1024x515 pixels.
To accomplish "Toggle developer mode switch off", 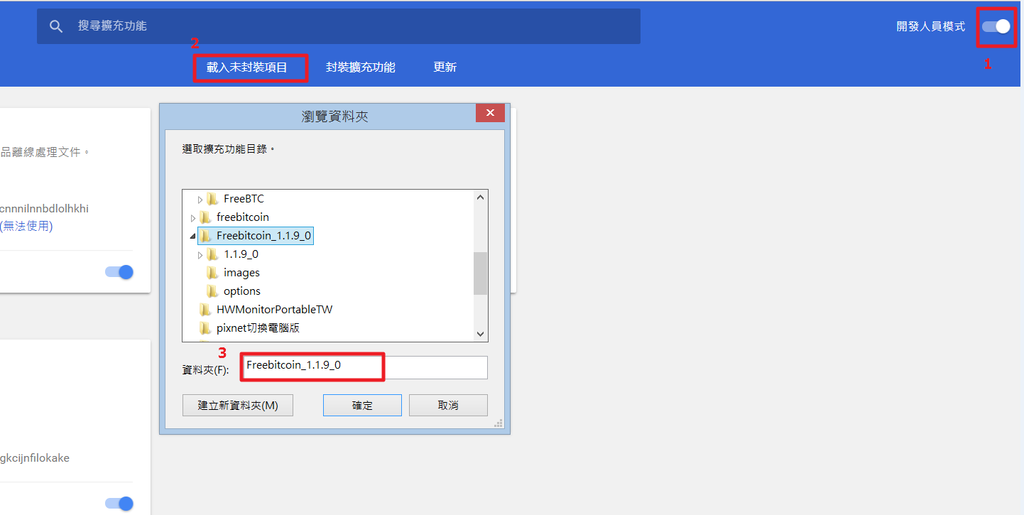I will (x=996, y=26).
